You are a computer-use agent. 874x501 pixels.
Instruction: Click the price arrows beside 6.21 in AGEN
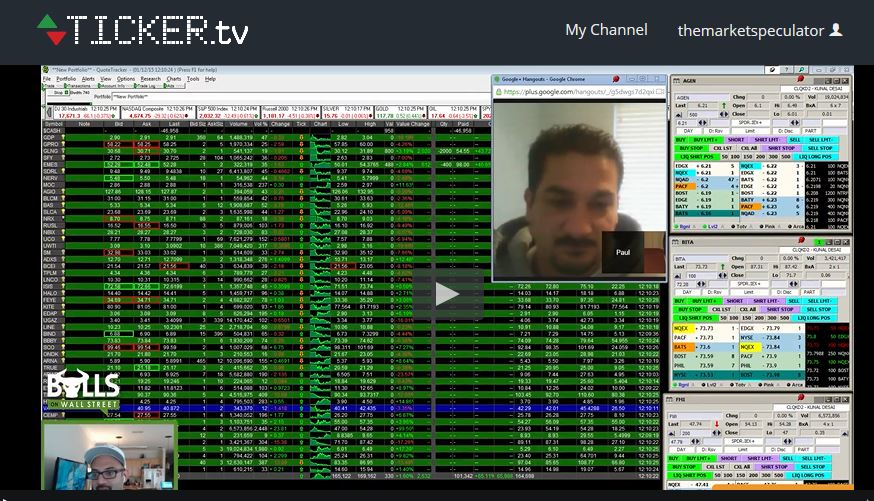pyautogui.click(x=702, y=123)
